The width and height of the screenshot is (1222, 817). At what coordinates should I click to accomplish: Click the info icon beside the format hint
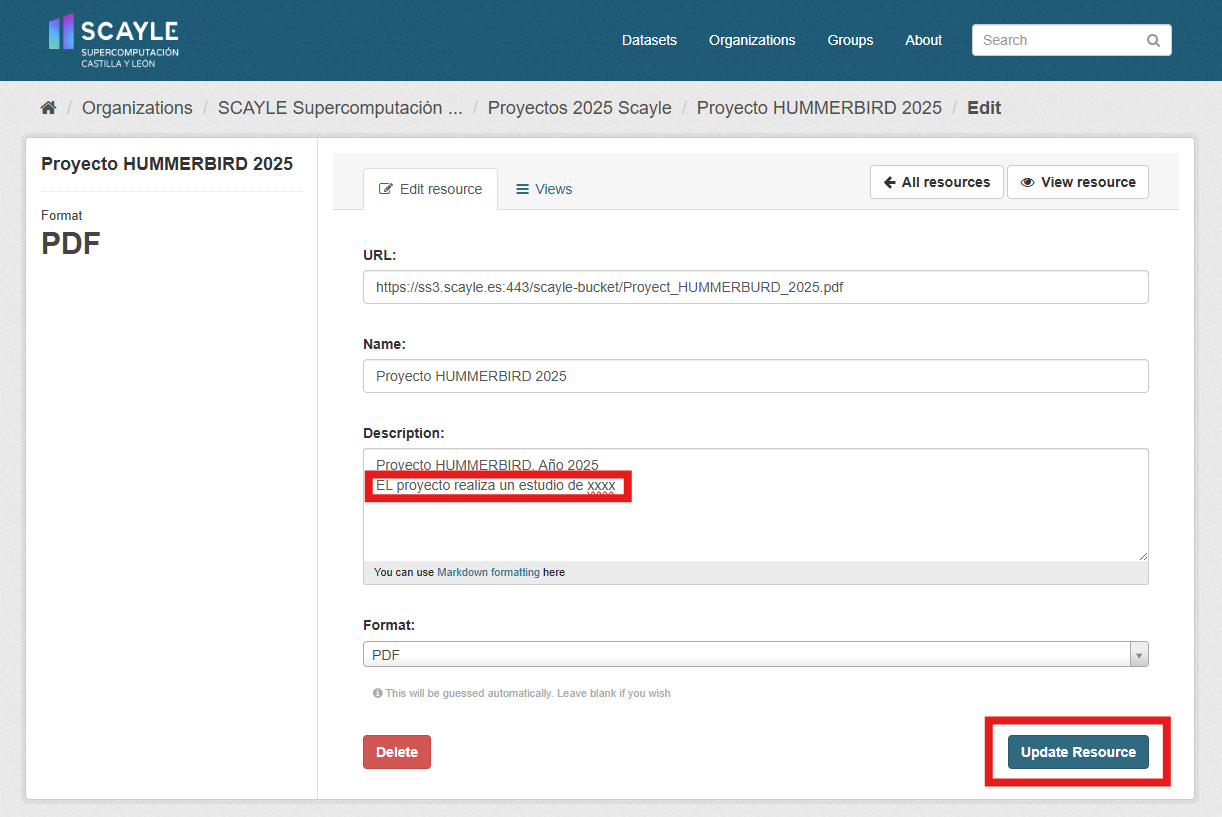coord(378,693)
